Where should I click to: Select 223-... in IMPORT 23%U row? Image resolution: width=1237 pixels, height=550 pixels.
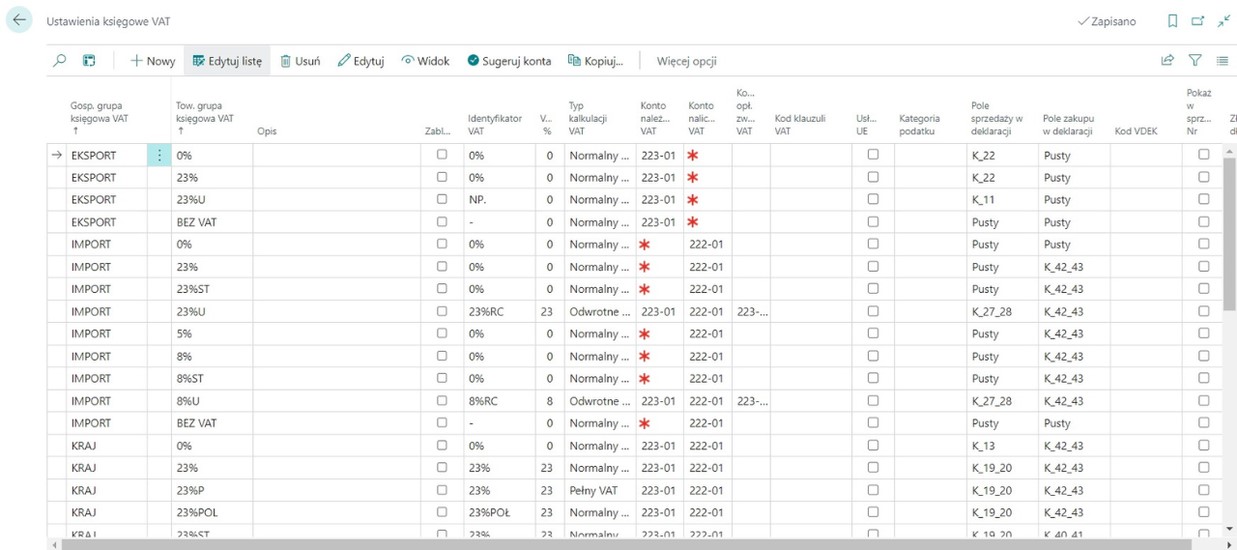point(751,311)
